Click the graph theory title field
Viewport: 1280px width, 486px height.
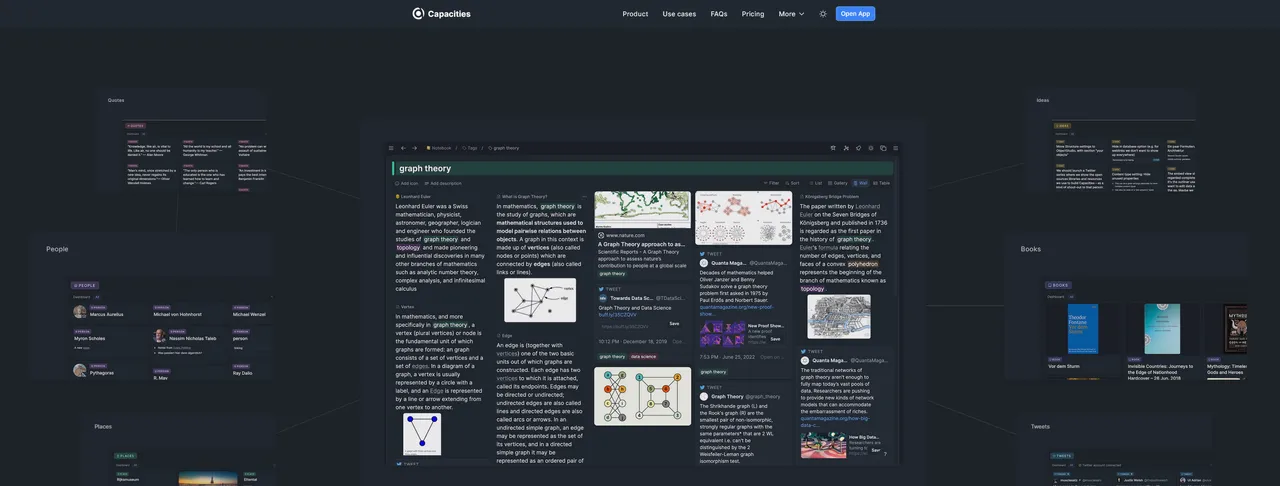(x=642, y=169)
